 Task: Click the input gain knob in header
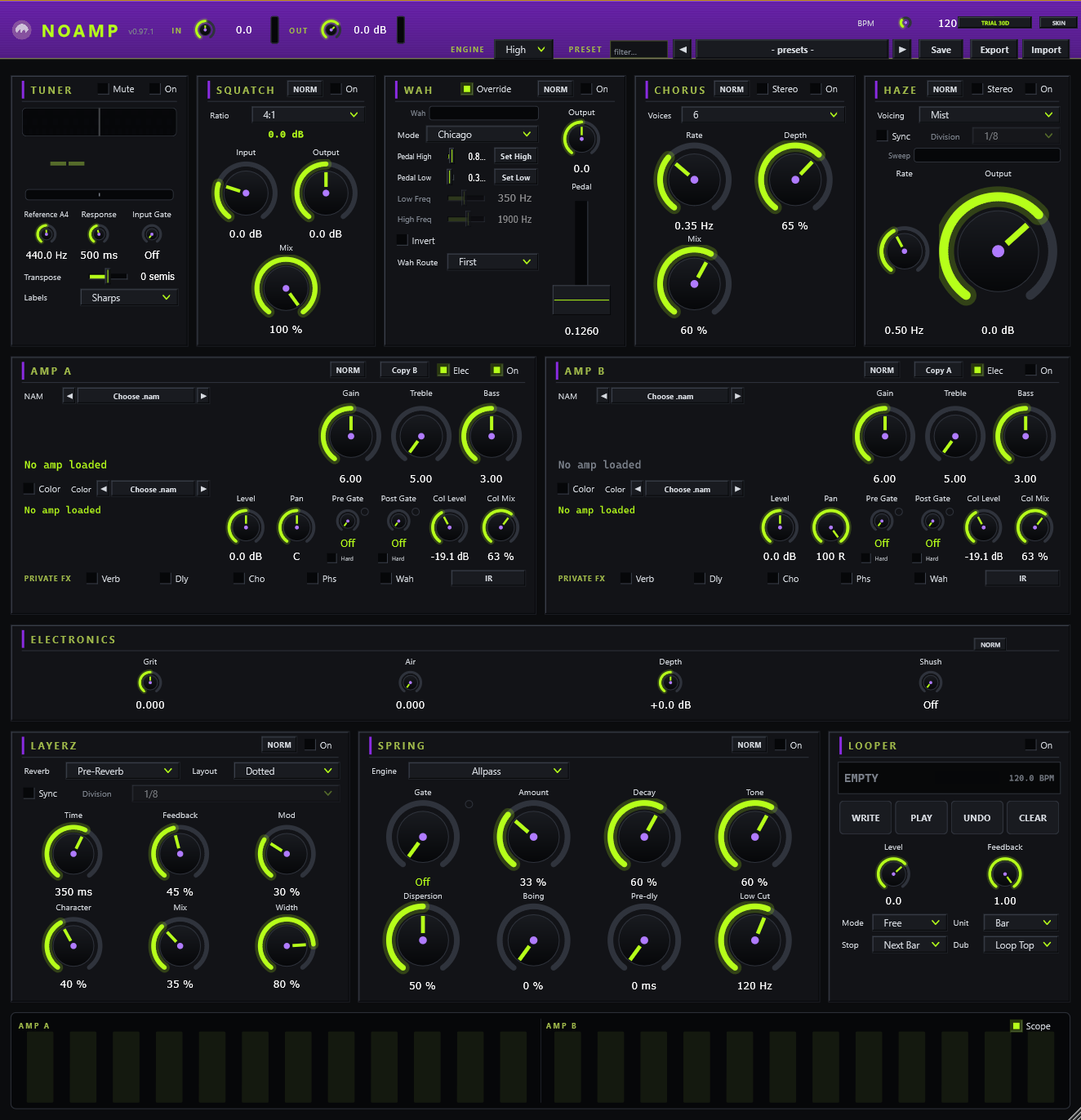204,29
